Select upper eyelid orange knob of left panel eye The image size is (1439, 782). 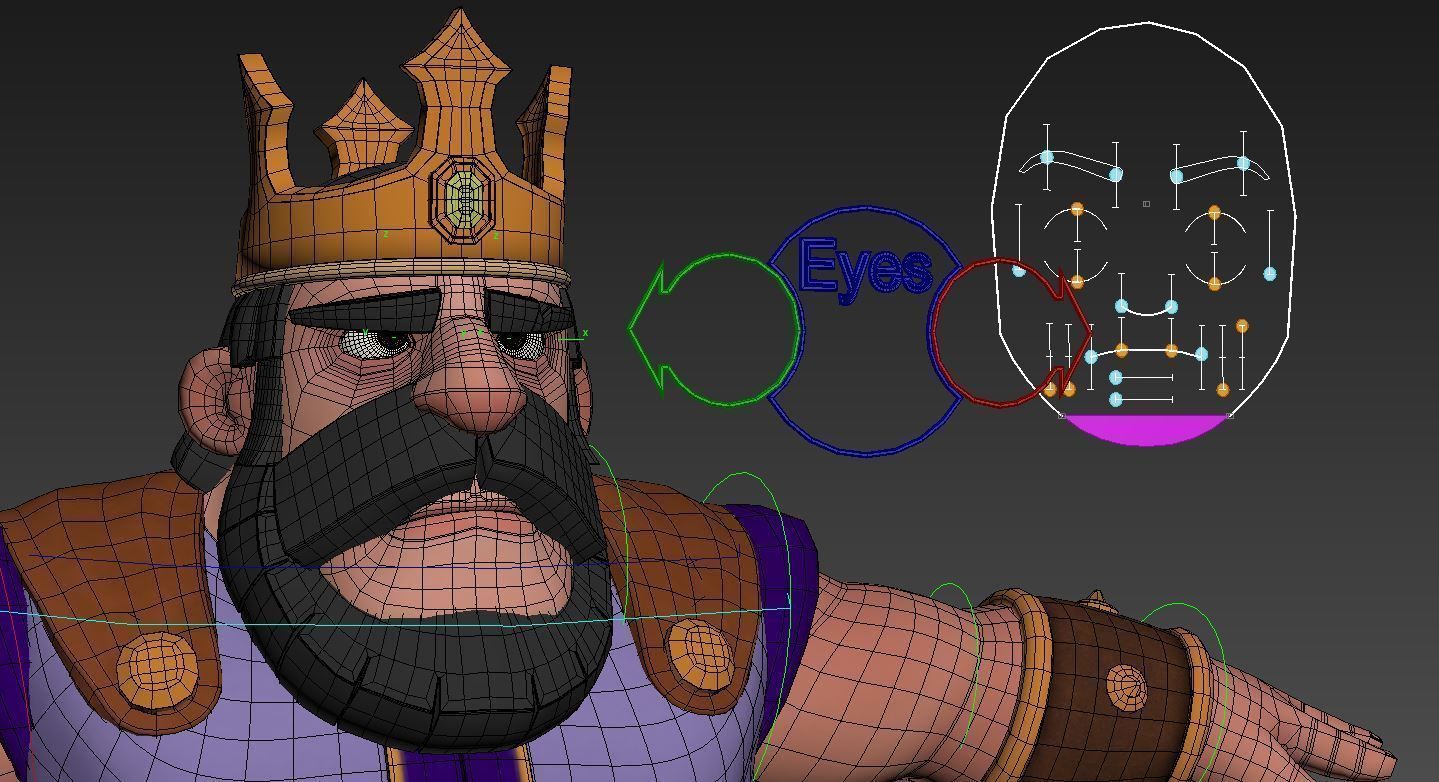pos(1077,209)
